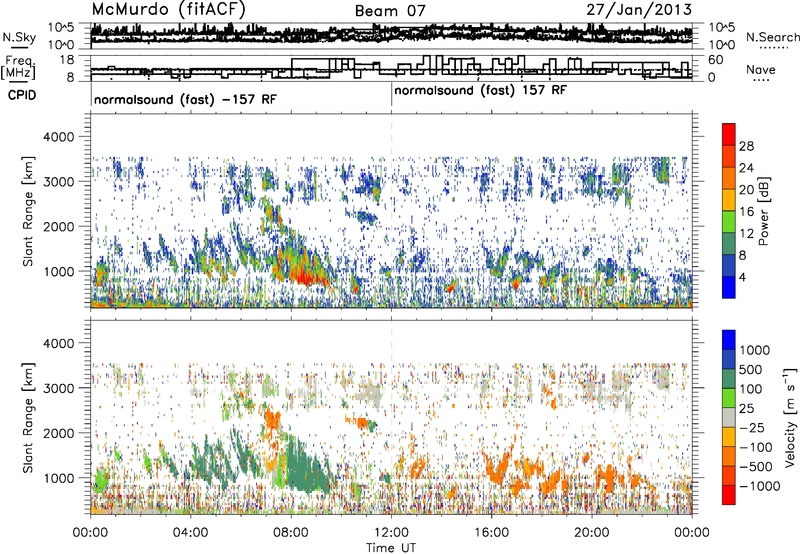Click orange V-shaped velocity echo near 16:00
This screenshot has height=554, width=800.
coord(499,467)
